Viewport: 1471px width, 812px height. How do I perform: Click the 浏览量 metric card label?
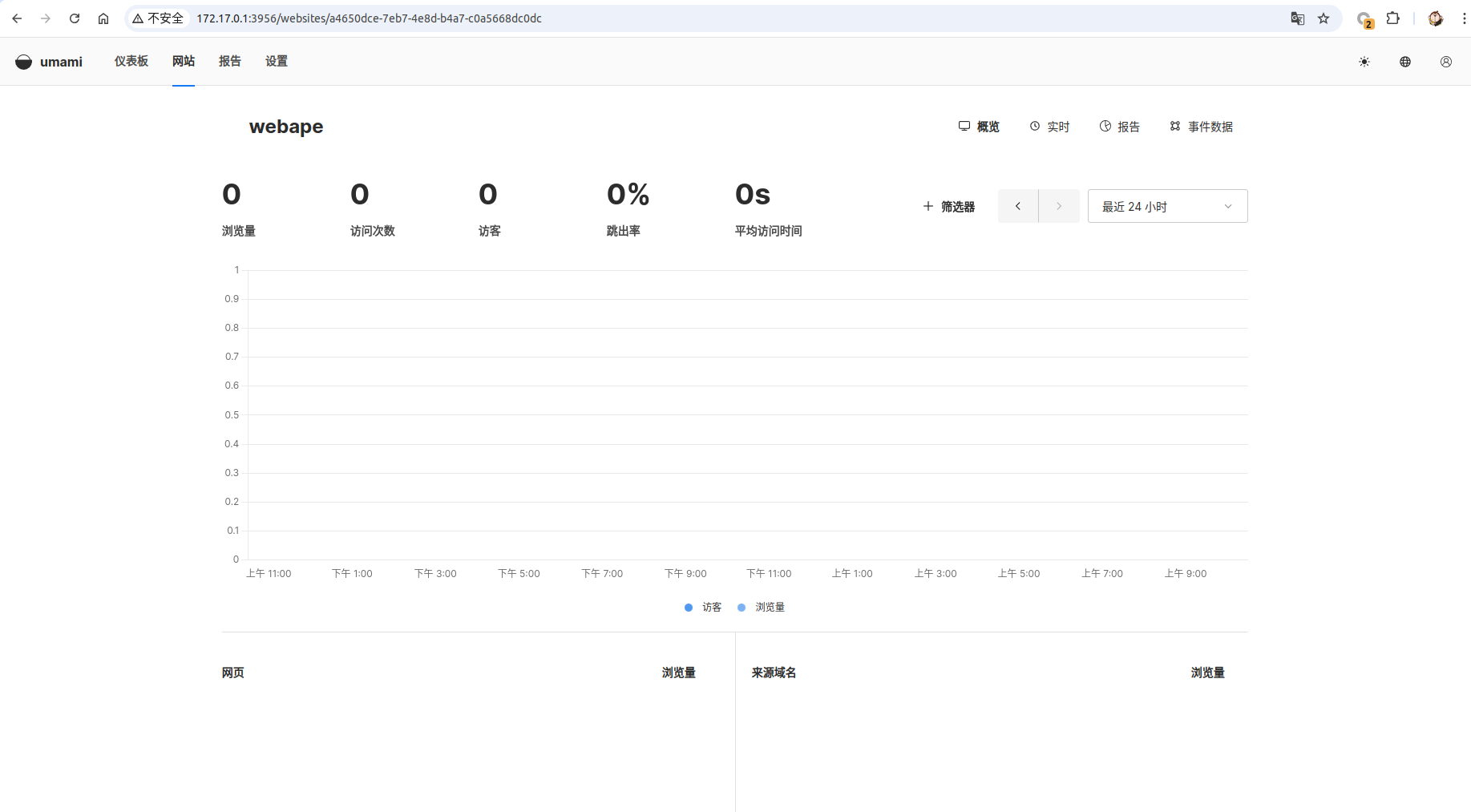click(x=239, y=231)
